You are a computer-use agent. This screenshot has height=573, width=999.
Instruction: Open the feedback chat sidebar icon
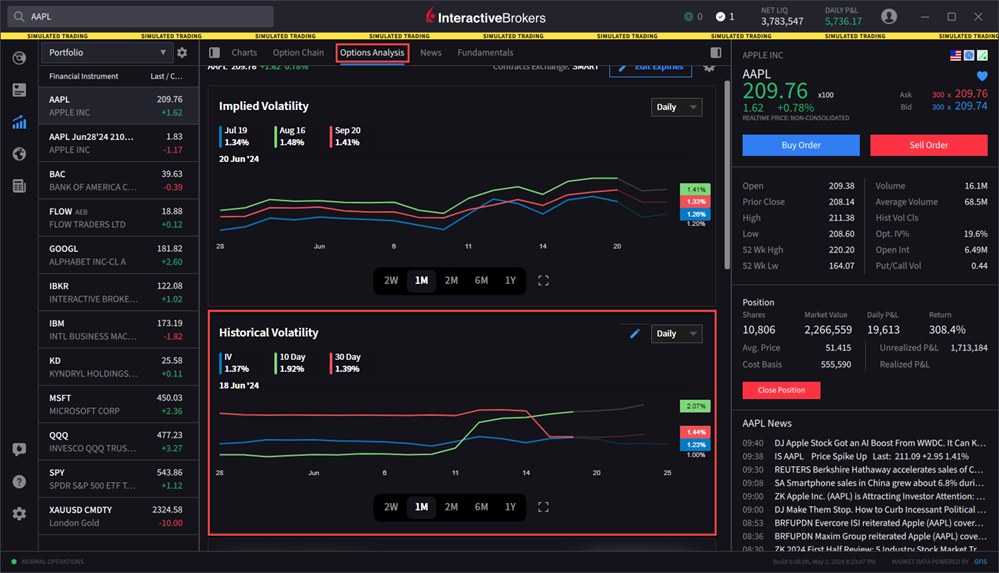[19, 449]
